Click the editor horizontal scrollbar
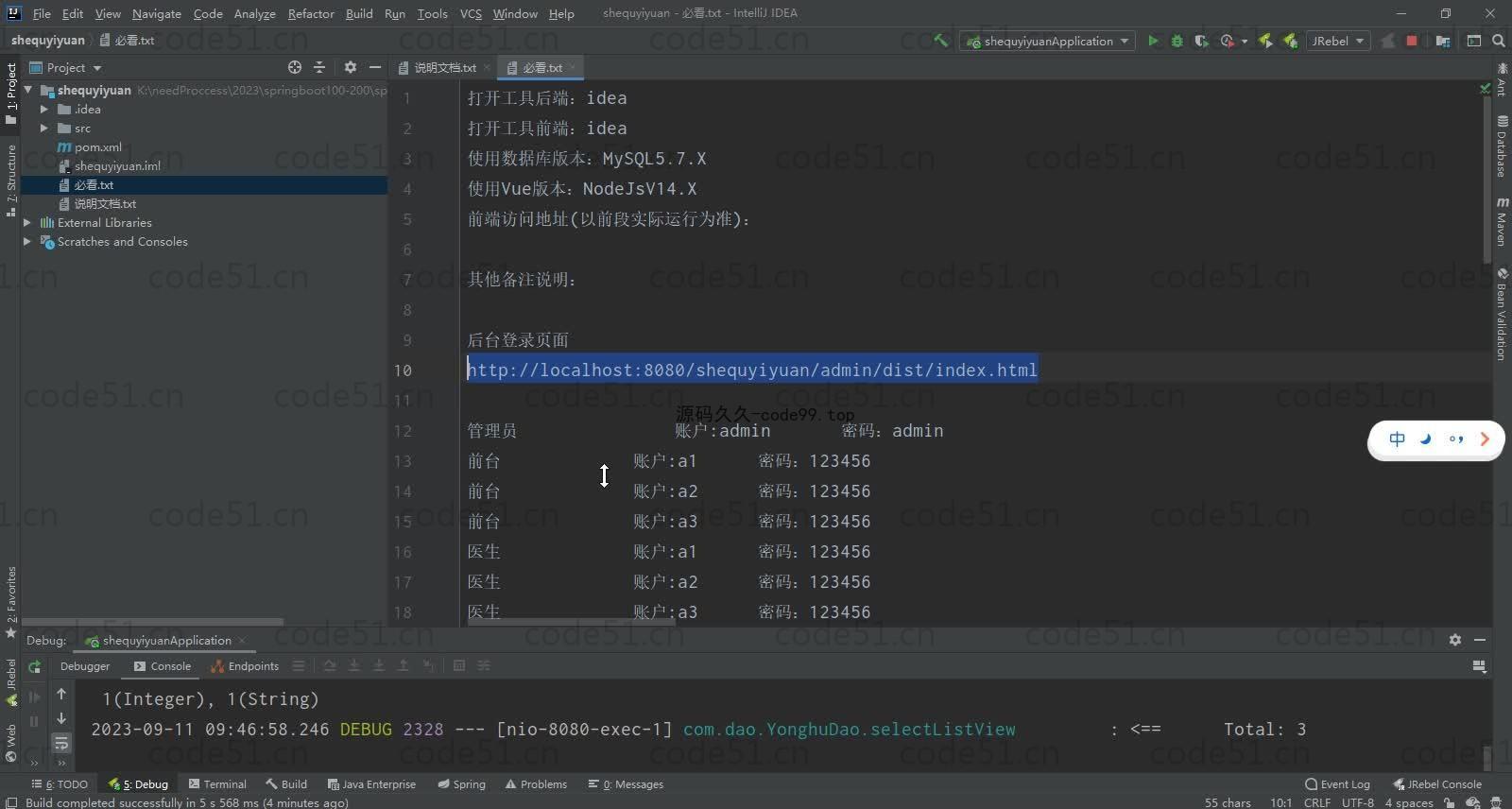This screenshot has width=1512, height=809. click(571, 623)
